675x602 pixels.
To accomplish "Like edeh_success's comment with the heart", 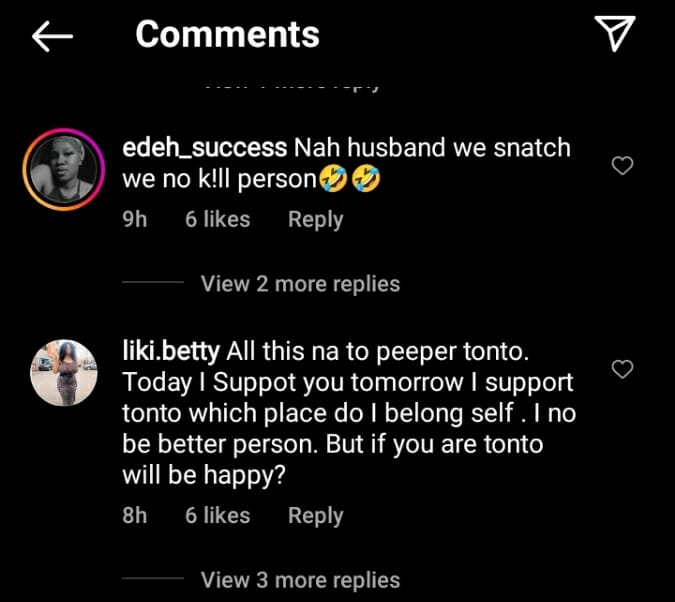I will click(622, 166).
